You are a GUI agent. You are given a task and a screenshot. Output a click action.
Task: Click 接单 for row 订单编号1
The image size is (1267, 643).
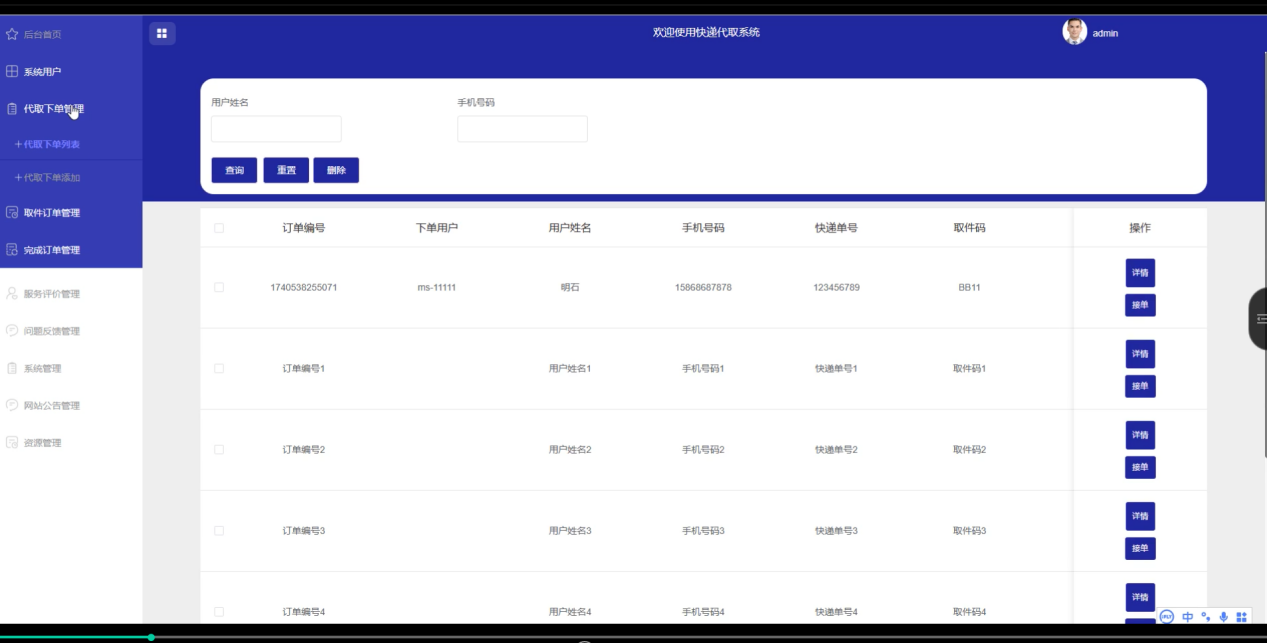click(x=1140, y=386)
